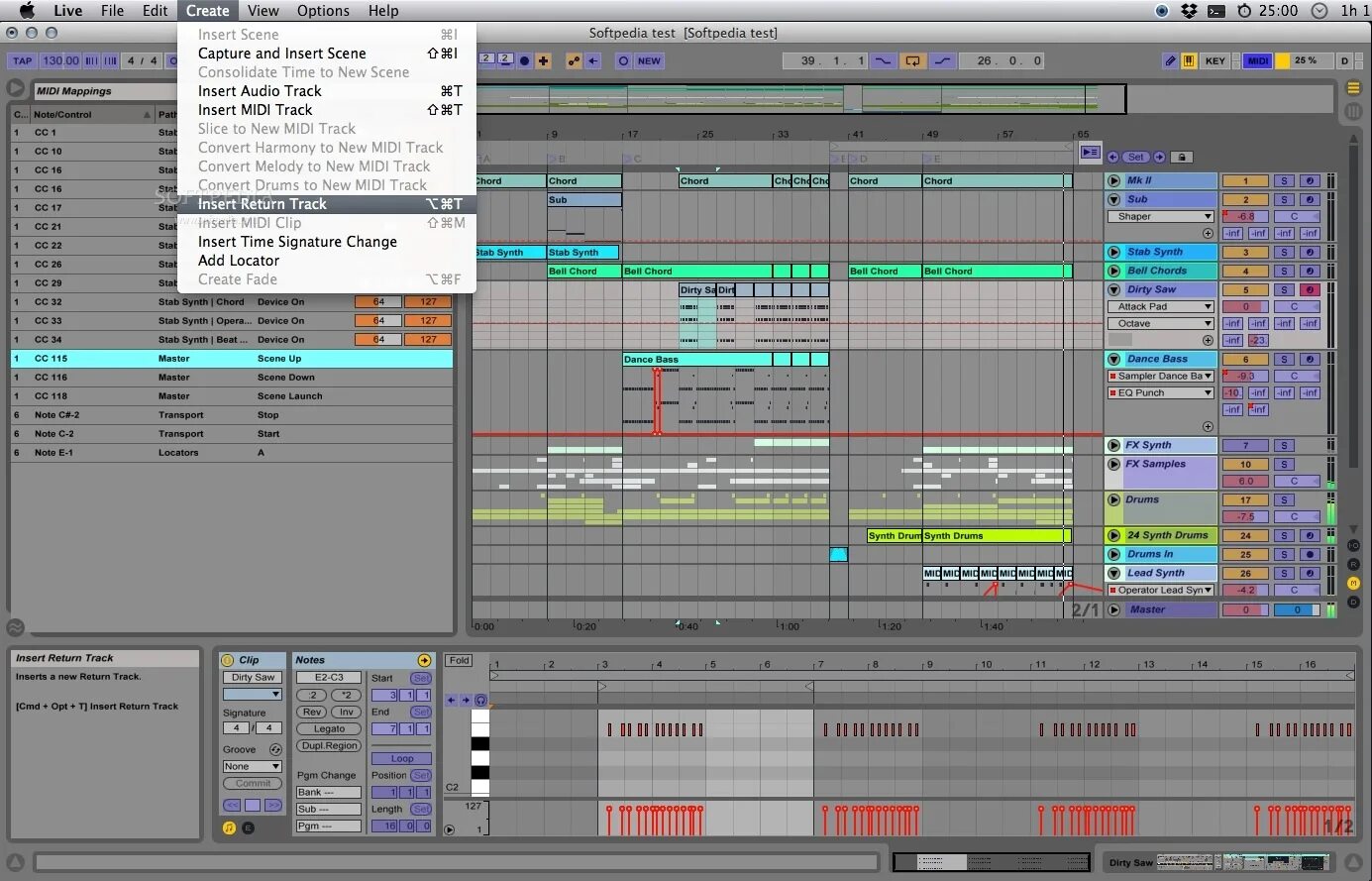Fold the Dance Bass track
The width and height of the screenshot is (1372, 881).
(1114, 359)
